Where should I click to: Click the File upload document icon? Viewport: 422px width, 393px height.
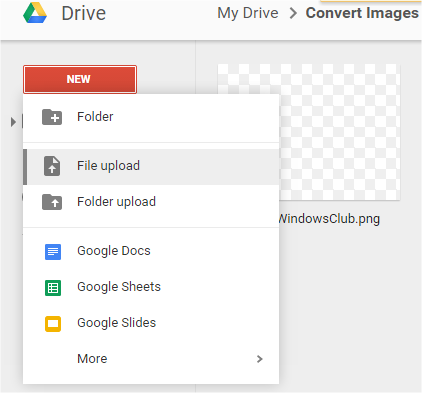(x=52, y=166)
